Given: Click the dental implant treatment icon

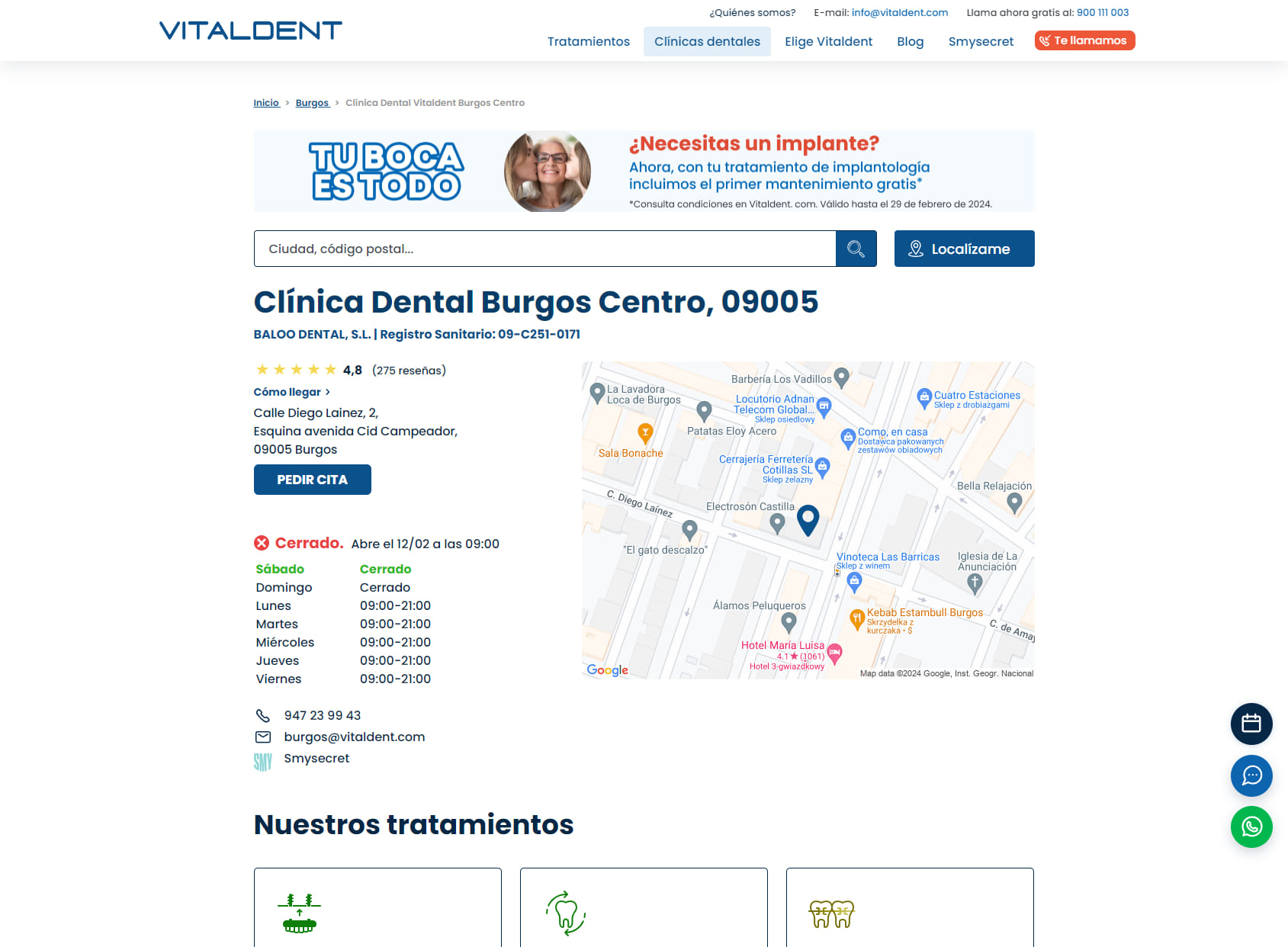Looking at the screenshot, I should [300, 913].
